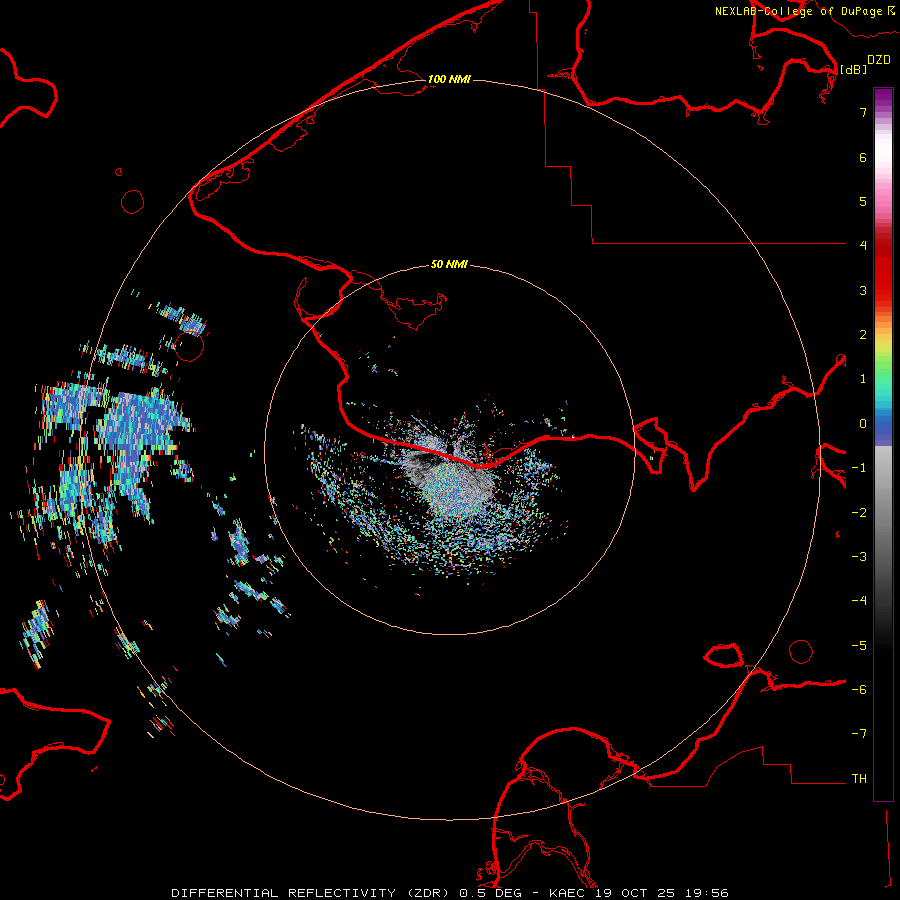The image size is (900, 900).
Task: Click the -3 value on the color scale
Action: [859, 557]
